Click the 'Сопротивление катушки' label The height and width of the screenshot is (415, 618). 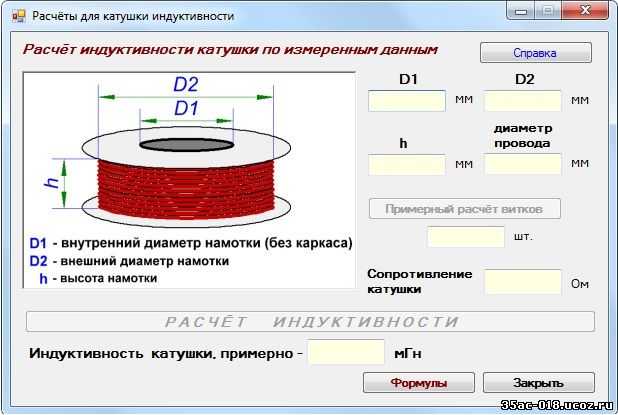click(x=419, y=281)
